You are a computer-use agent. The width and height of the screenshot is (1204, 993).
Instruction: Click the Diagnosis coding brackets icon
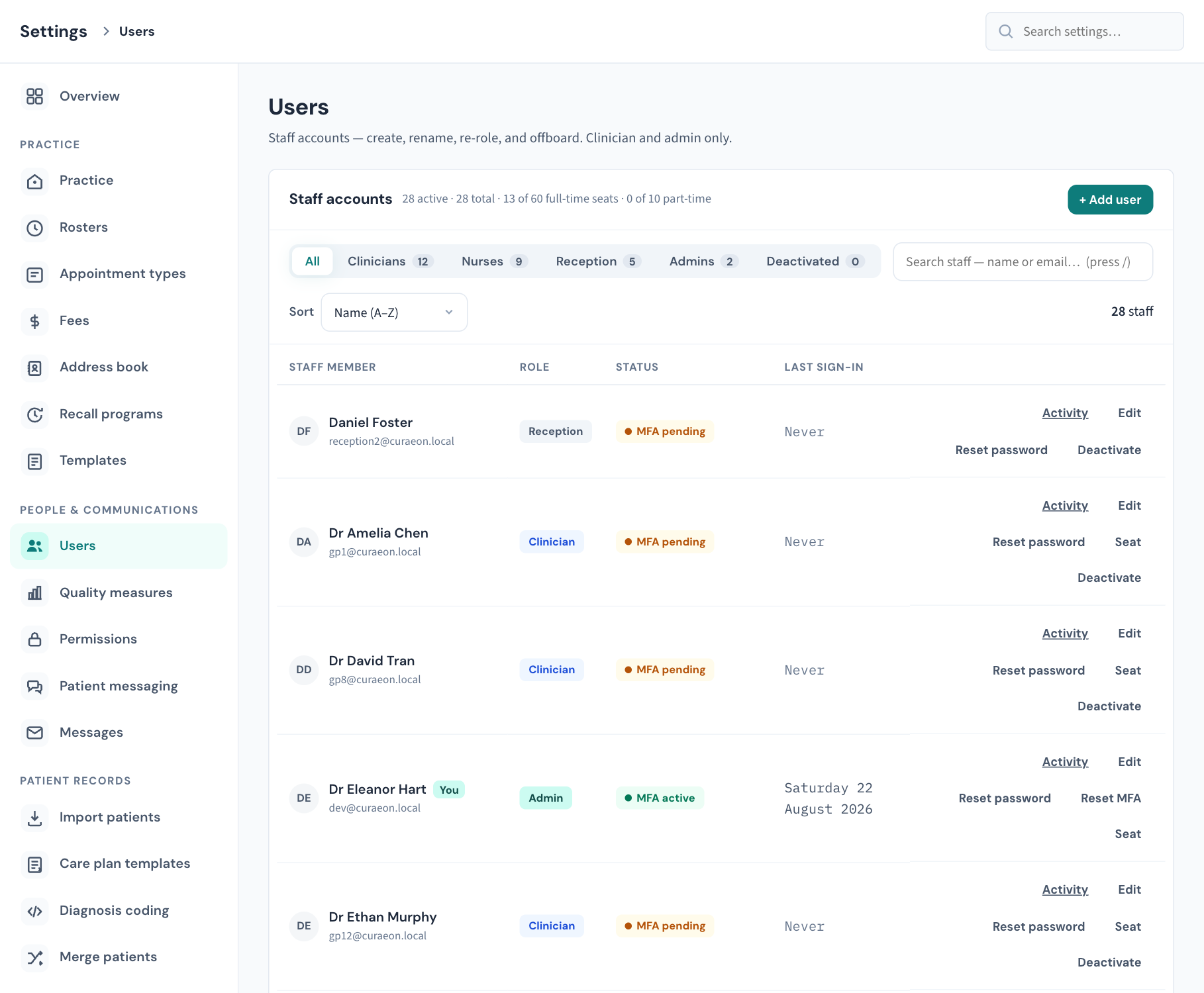pyautogui.click(x=34, y=912)
